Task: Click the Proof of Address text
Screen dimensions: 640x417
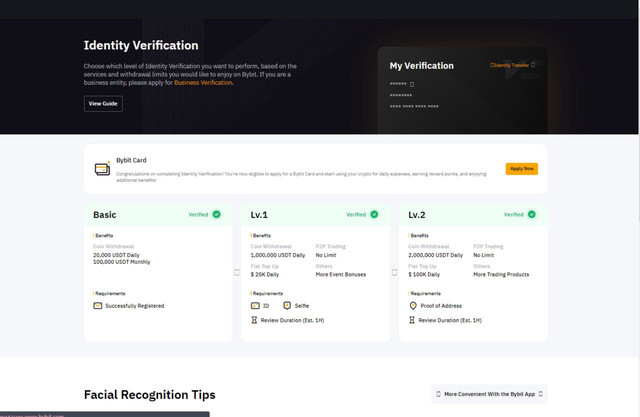Action: [x=441, y=306]
